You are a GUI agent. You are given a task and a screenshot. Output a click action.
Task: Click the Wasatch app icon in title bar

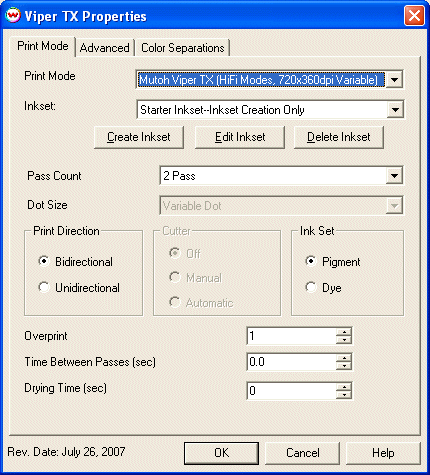(x=13, y=16)
